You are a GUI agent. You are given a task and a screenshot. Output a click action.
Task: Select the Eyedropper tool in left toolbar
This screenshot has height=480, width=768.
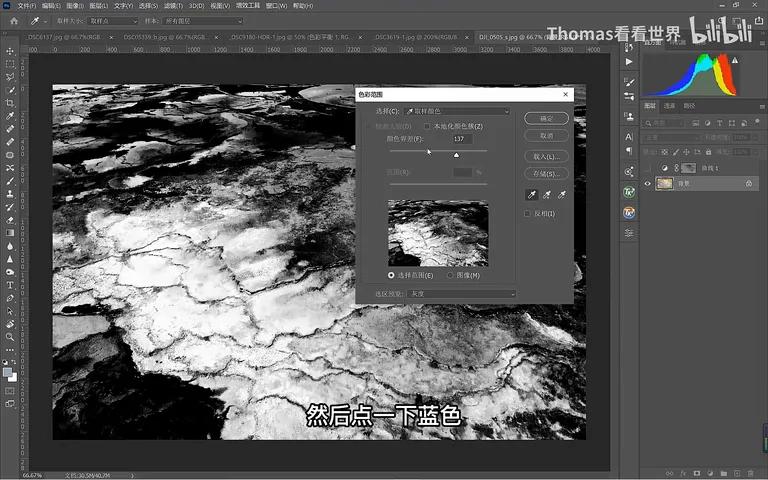[x=10, y=116]
